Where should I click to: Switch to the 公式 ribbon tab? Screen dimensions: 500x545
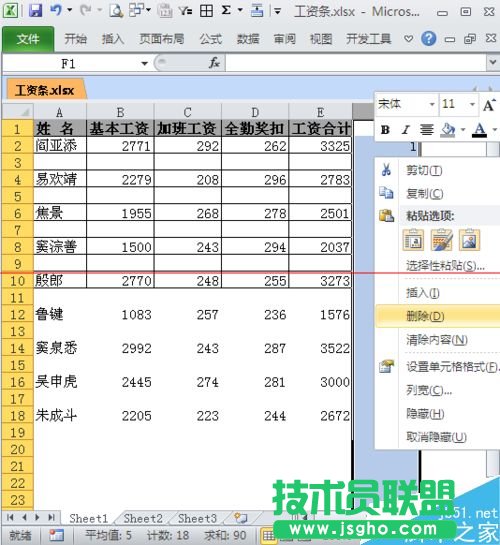(210, 39)
